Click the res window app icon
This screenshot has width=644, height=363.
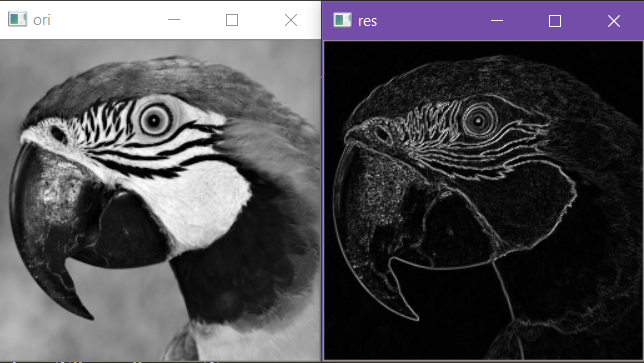coord(342,20)
